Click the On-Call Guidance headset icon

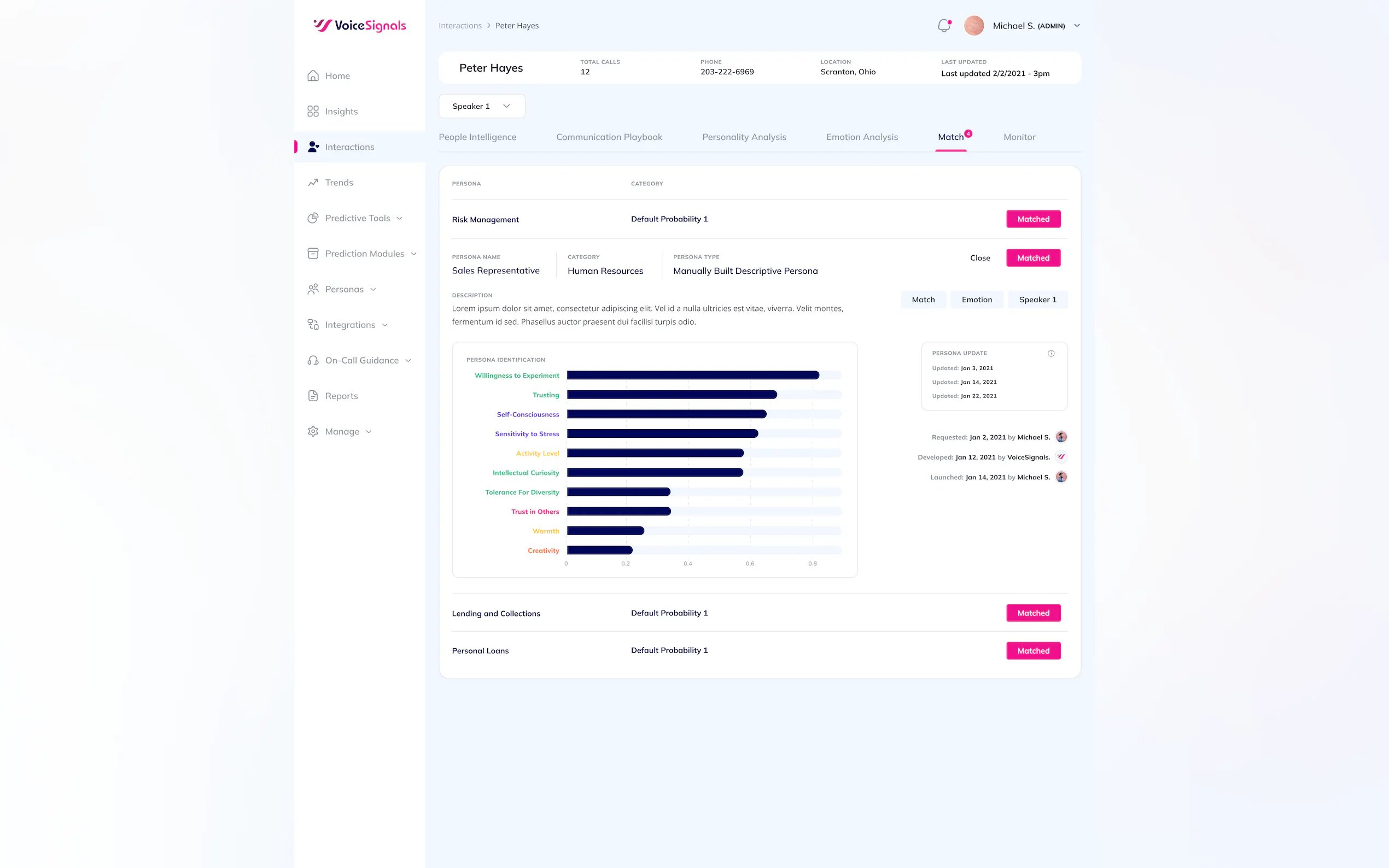tap(313, 360)
